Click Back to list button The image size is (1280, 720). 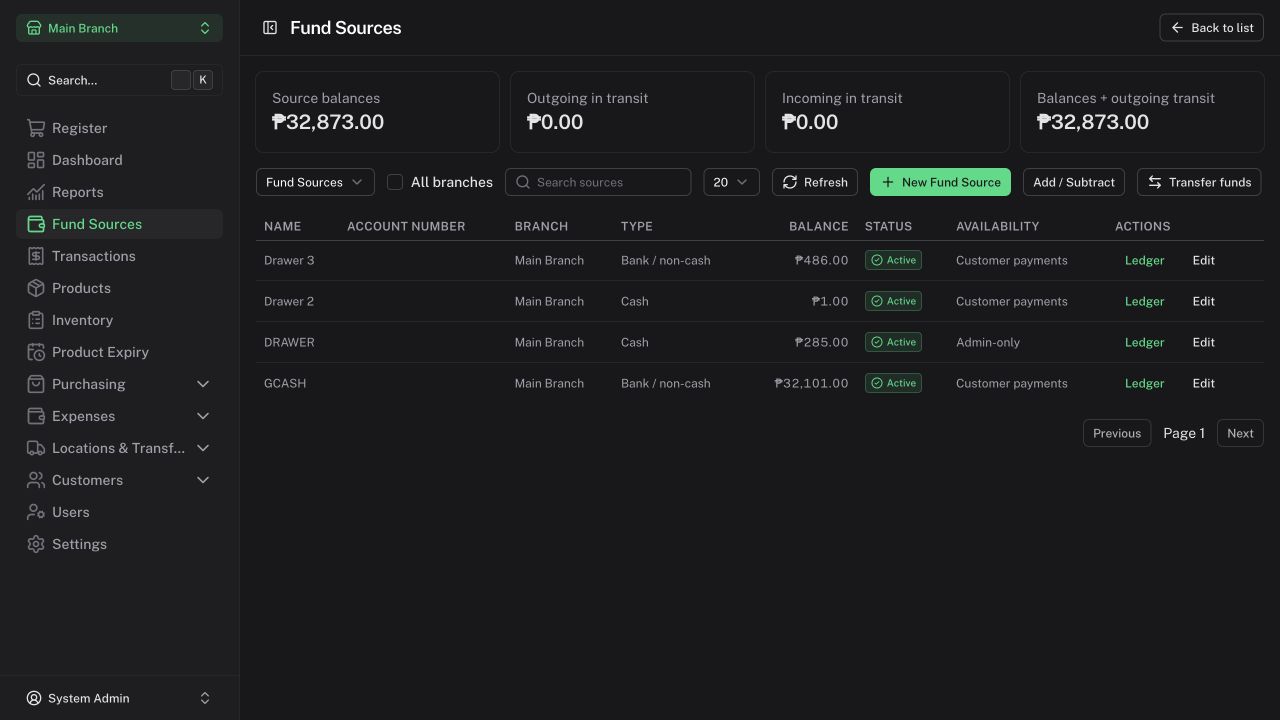(x=1212, y=28)
